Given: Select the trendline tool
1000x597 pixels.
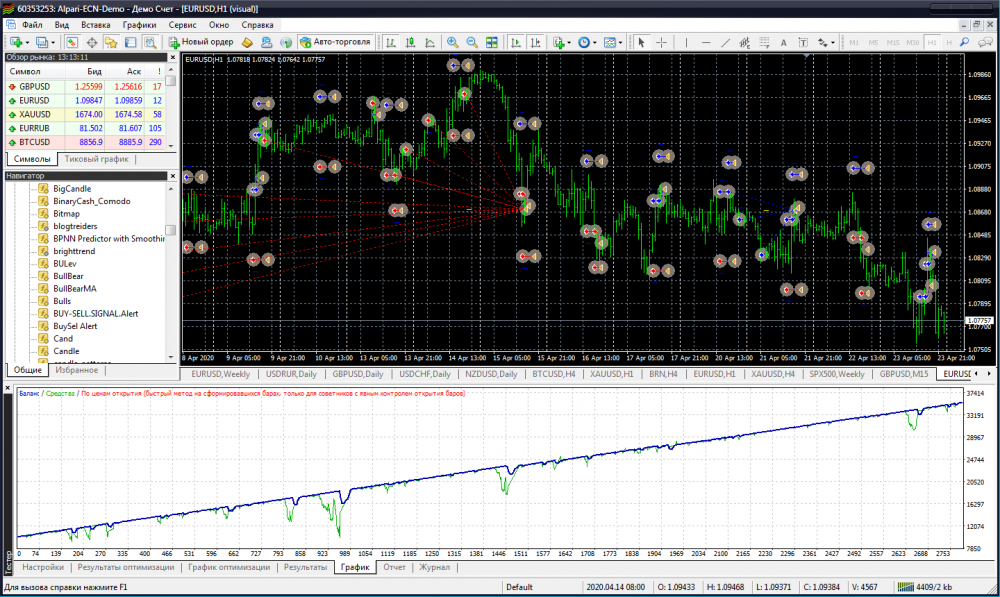Looking at the screenshot, I should pyautogui.click(x=725, y=42).
